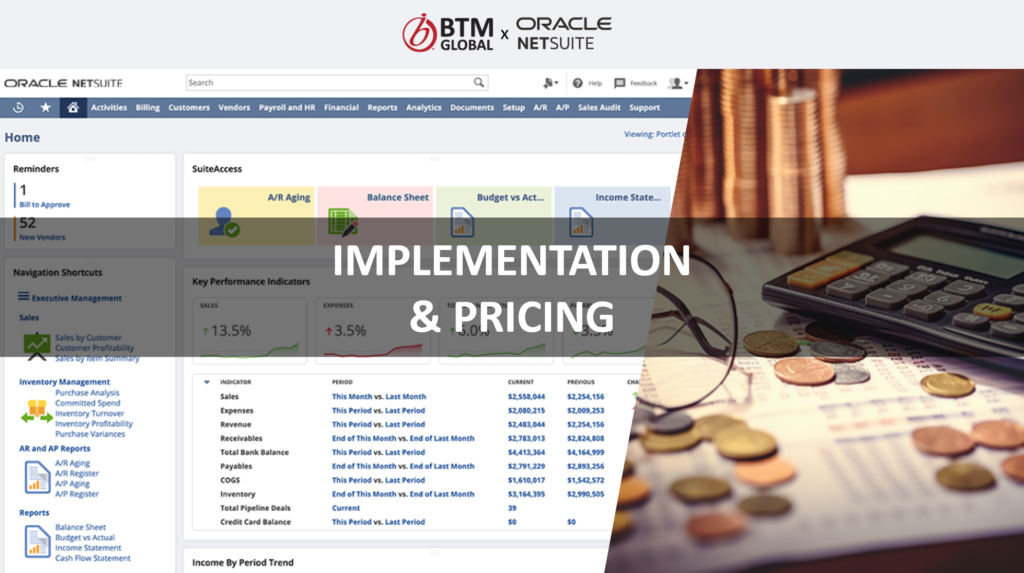This screenshot has height=573, width=1024.
Task: Click the Sales 'Last Month' period link
Action: [406, 397]
